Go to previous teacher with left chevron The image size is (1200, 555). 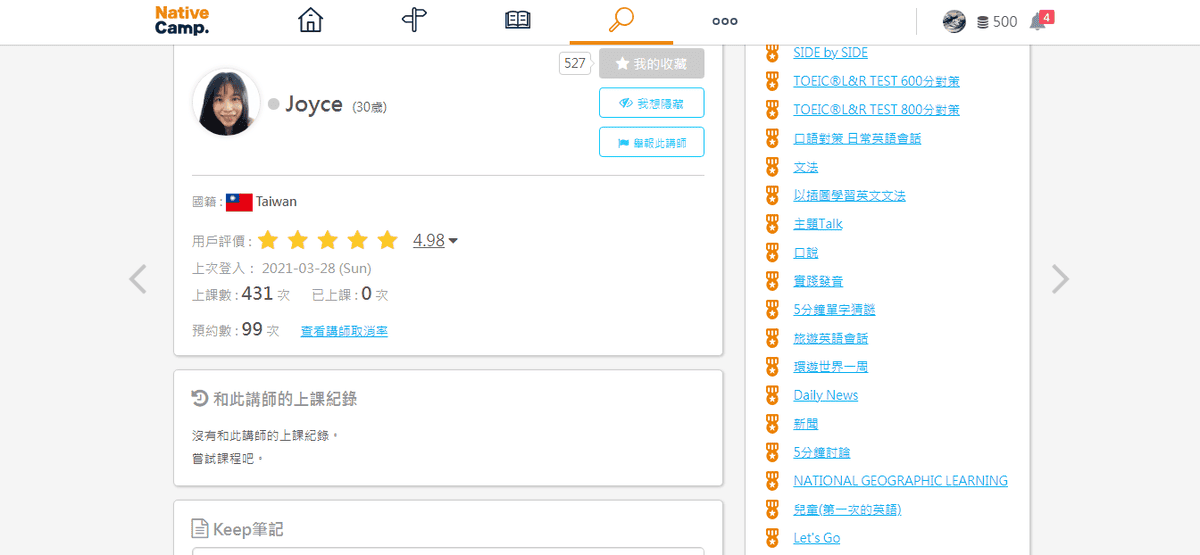tap(138, 279)
